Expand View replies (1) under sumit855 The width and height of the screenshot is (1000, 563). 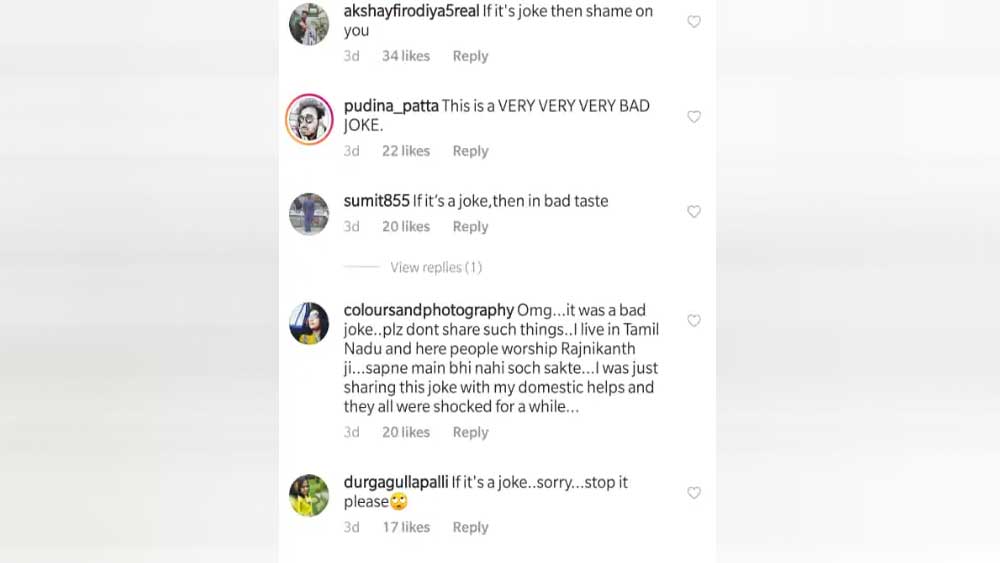tap(435, 267)
